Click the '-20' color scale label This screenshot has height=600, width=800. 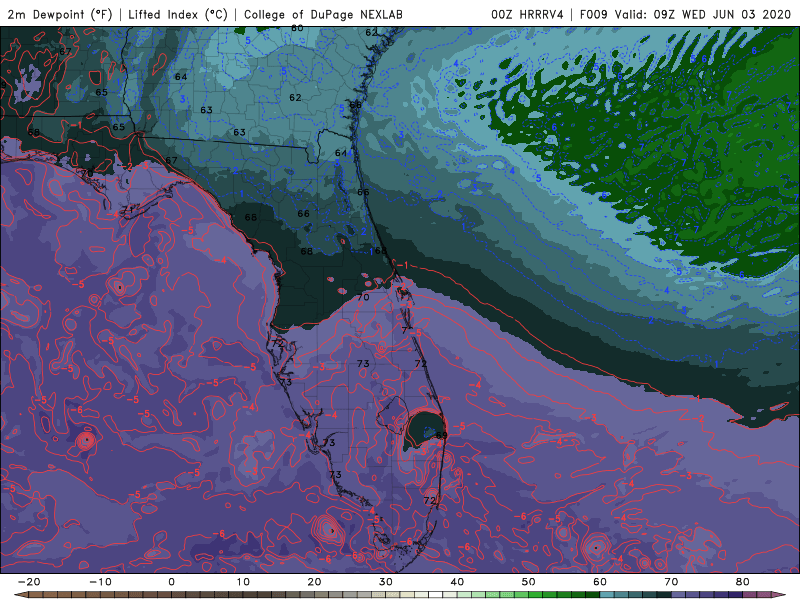pos(29,582)
